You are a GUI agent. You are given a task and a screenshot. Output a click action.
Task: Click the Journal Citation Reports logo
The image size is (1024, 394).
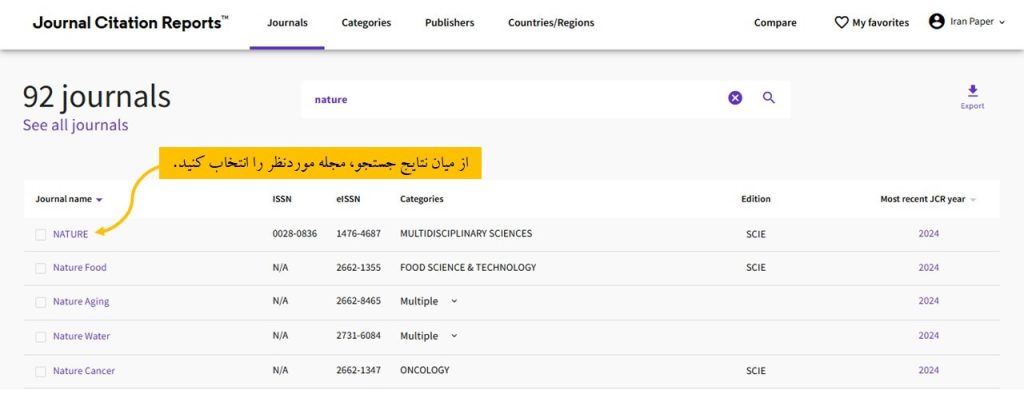131,23
